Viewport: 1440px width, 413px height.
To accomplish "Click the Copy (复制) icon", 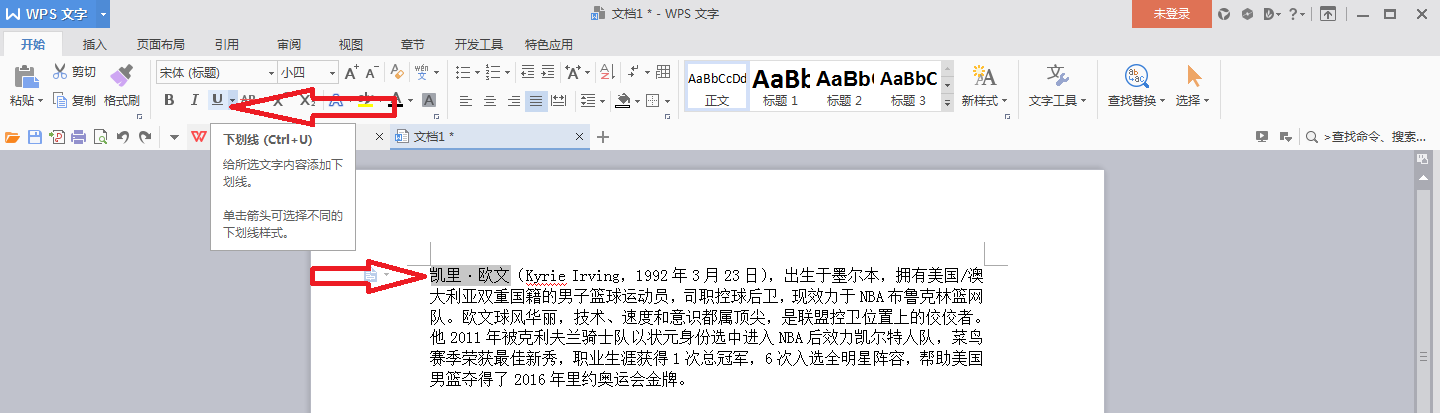I will [x=60, y=100].
